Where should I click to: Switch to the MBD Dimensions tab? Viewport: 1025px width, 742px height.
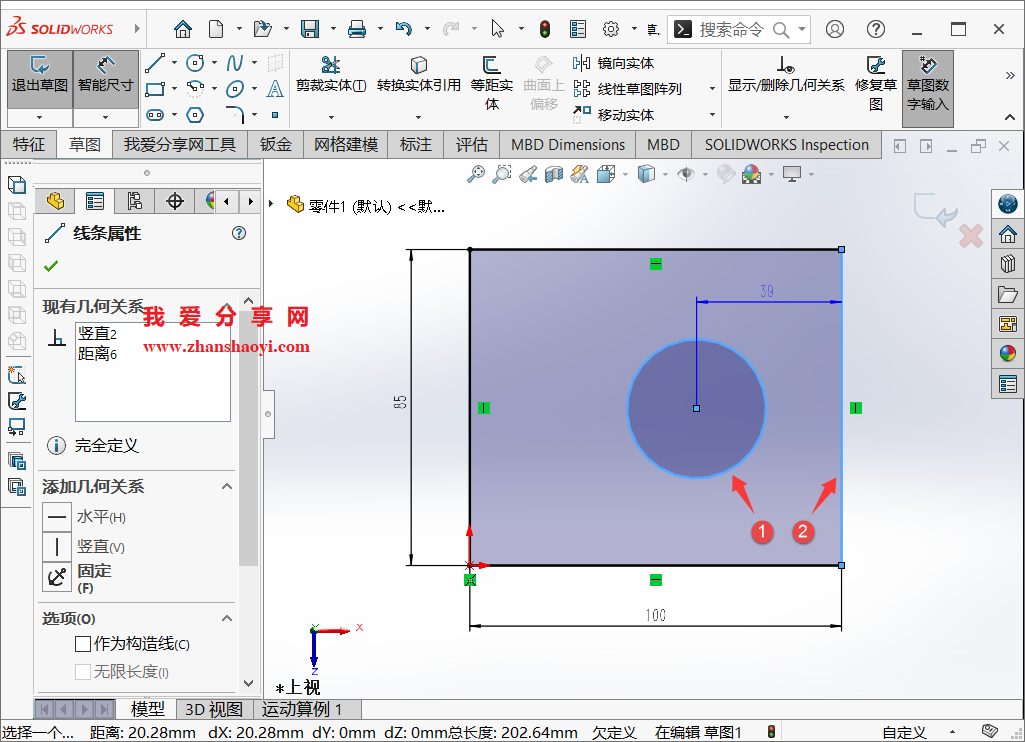pos(567,144)
